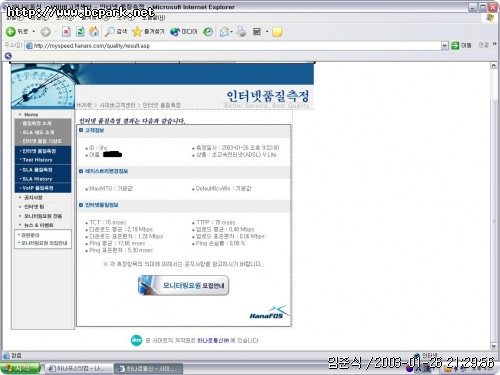
Task: Open the VoIP quality test sidebar item
Action: pyautogui.click(x=38, y=188)
